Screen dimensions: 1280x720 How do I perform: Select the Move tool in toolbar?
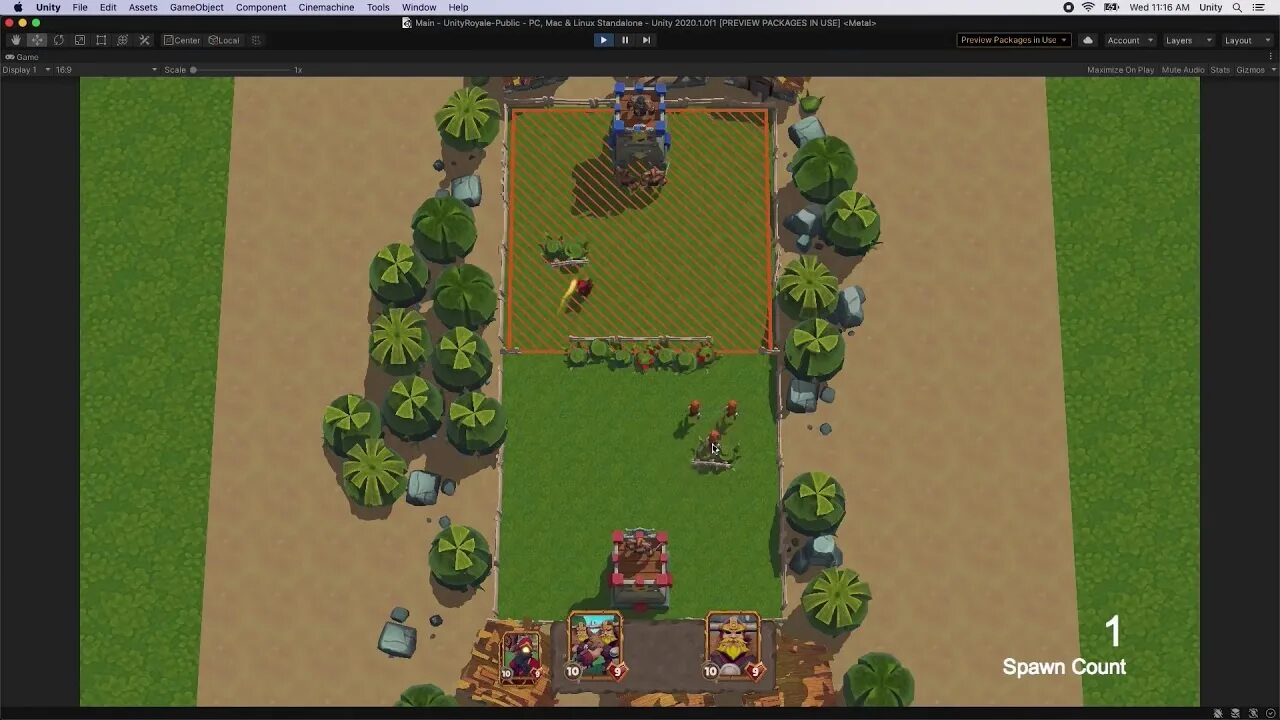pyautogui.click(x=37, y=40)
